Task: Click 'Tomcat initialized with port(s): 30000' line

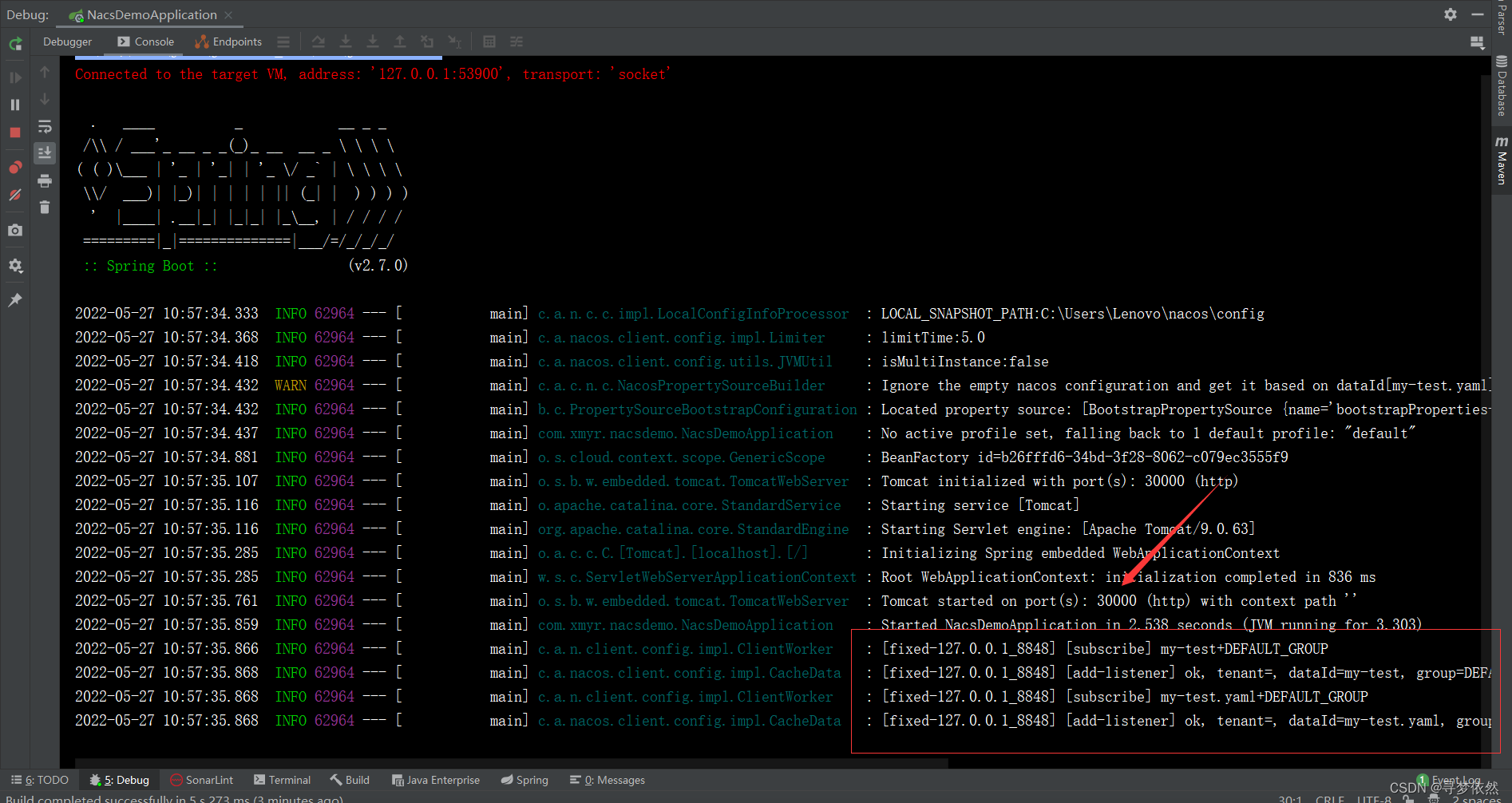Action: pyautogui.click(x=1059, y=481)
